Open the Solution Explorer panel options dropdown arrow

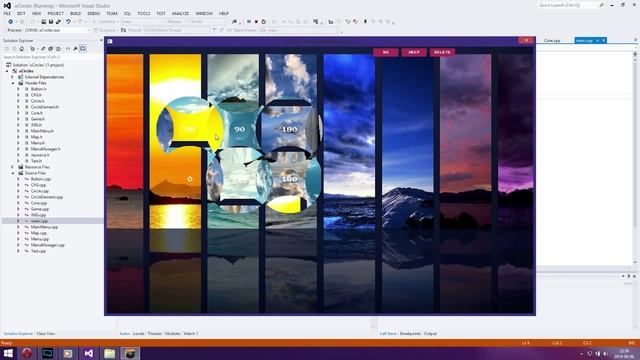[x=101, y=40]
